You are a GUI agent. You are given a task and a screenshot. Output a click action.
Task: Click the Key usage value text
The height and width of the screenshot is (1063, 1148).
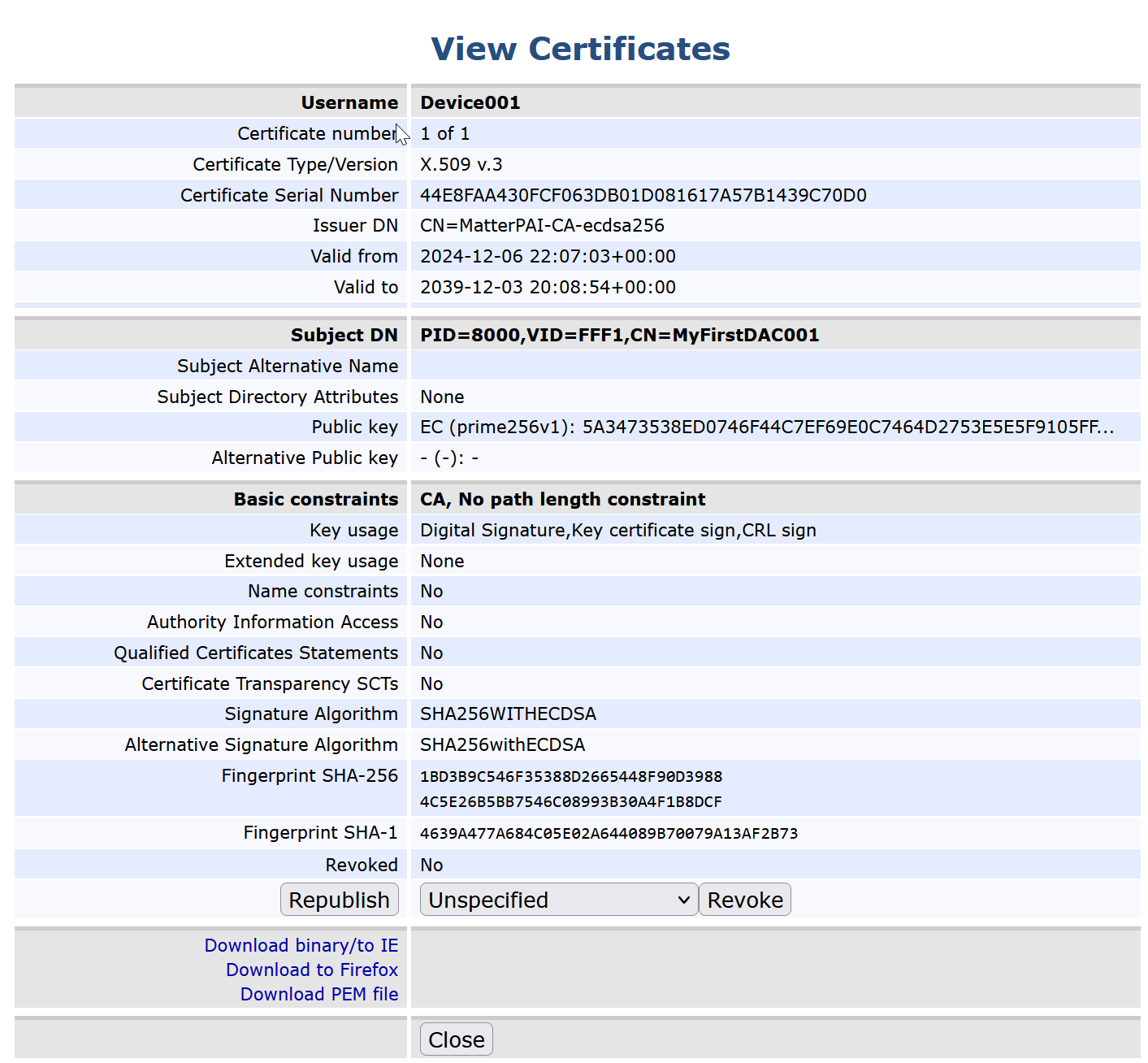tap(617, 530)
